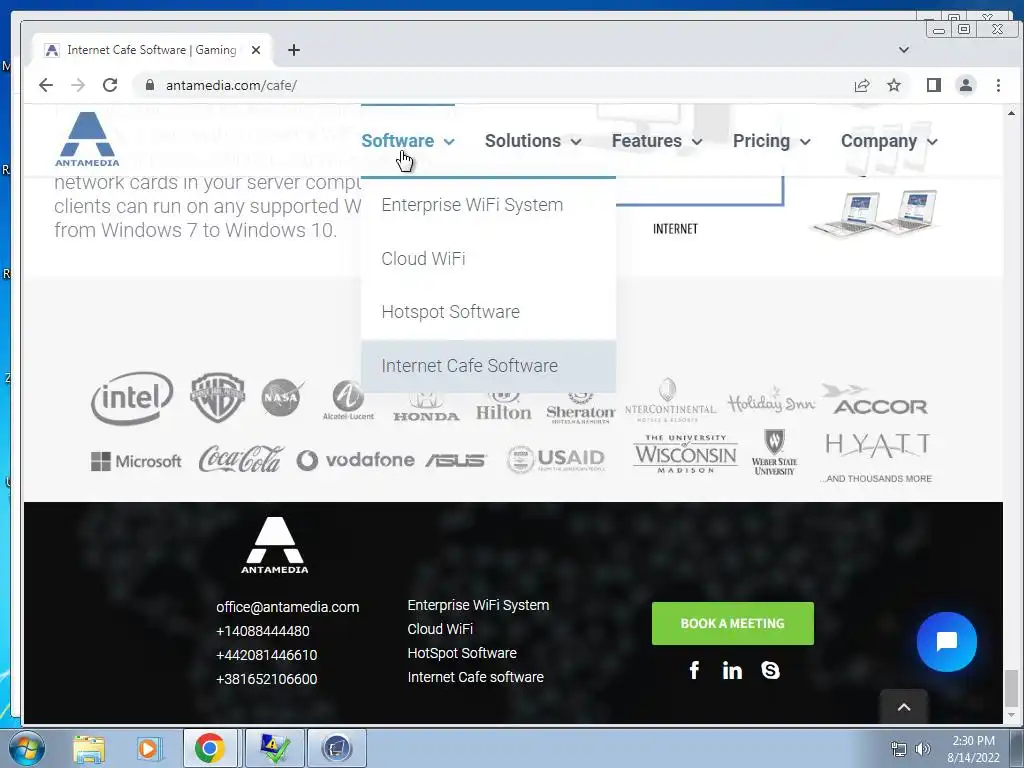This screenshot has width=1024, height=768.
Task: Call +14088444480 number link
Action: pyautogui.click(x=263, y=632)
